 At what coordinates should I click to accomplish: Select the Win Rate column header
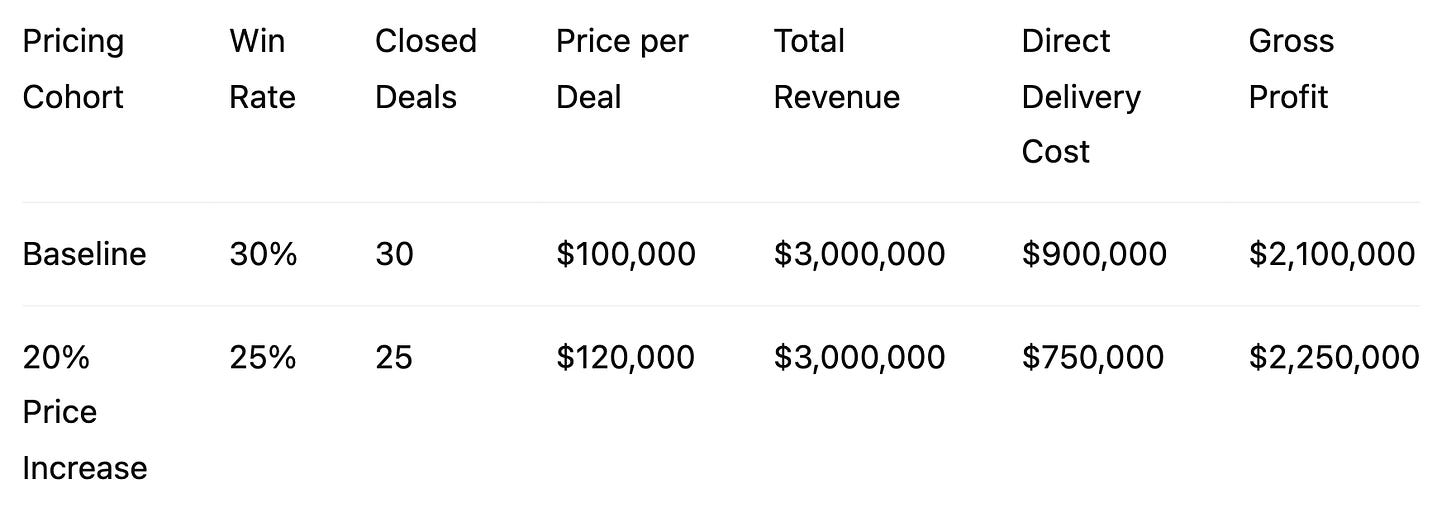[262, 69]
